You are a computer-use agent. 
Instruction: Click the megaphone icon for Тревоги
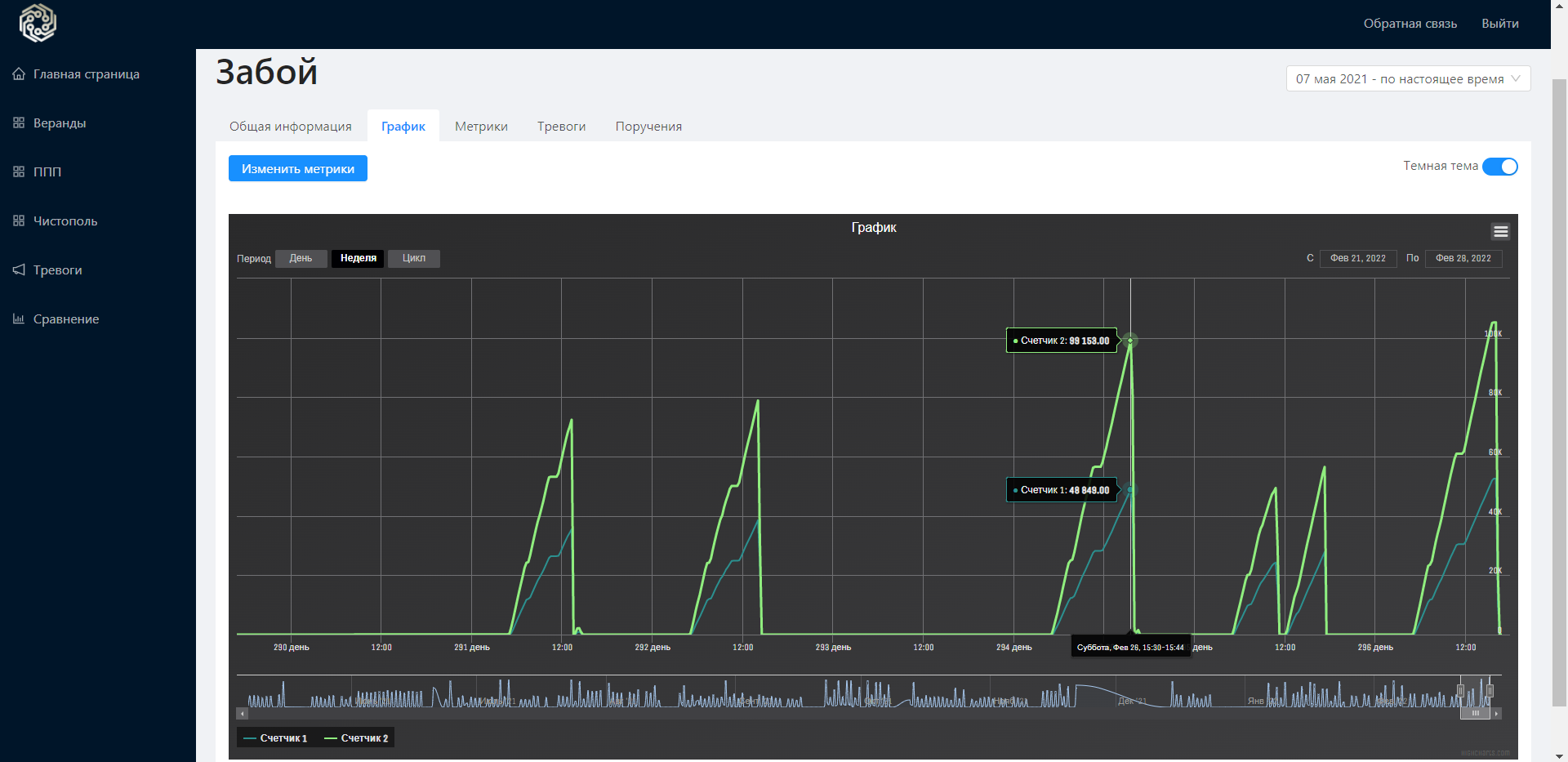19,270
